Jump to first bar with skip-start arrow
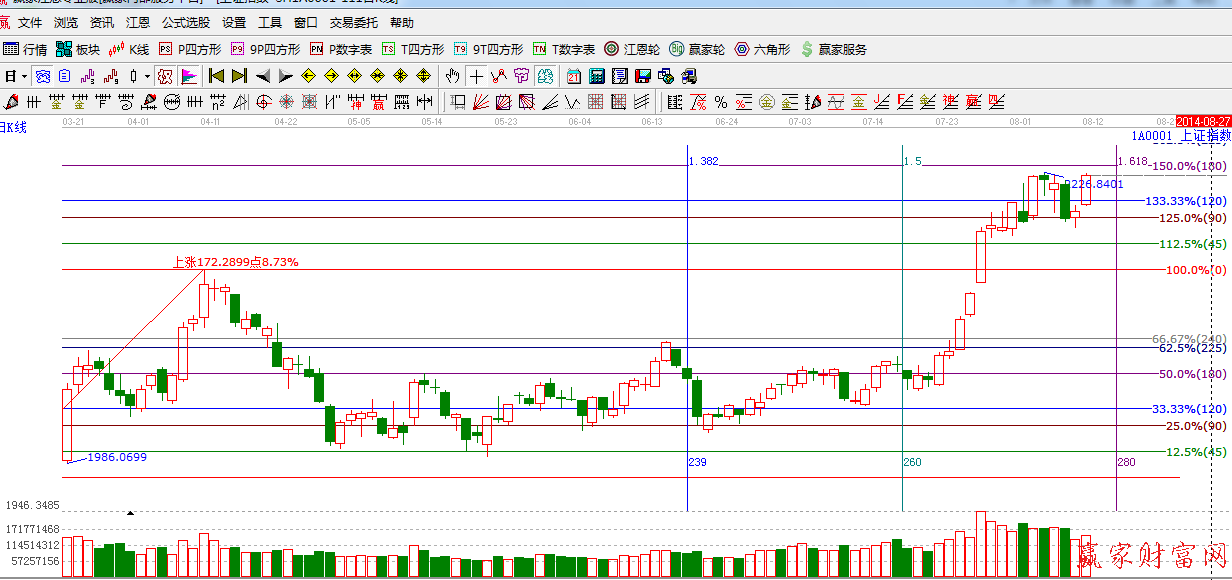This screenshot has height=580, width=1232. pos(216,76)
